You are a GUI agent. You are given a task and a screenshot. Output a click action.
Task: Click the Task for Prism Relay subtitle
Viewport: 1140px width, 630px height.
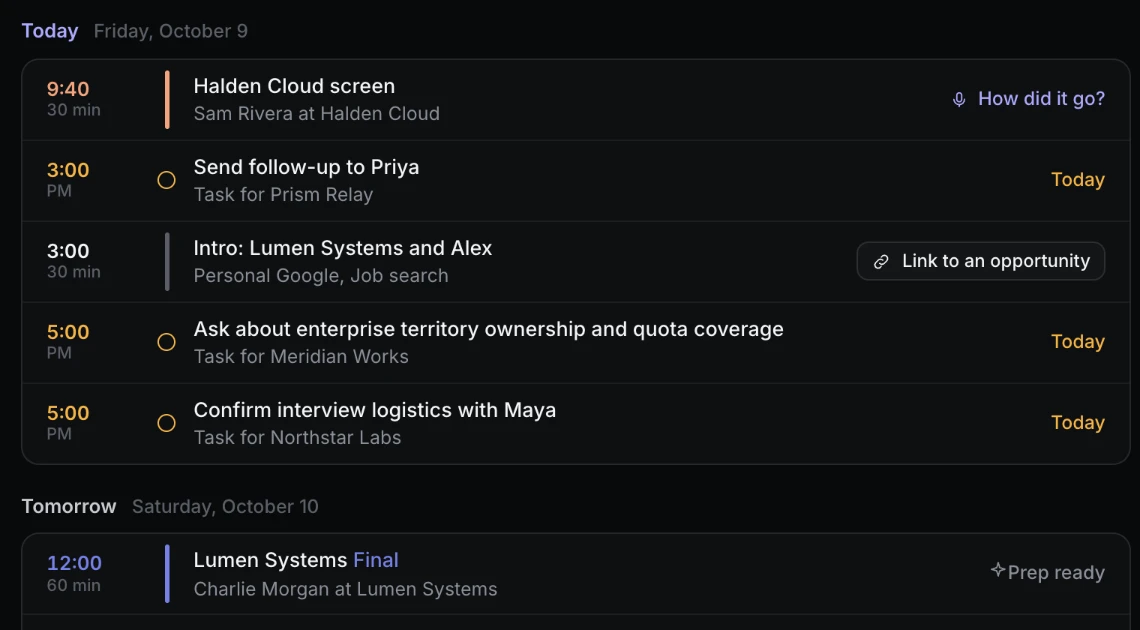pos(283,195)
